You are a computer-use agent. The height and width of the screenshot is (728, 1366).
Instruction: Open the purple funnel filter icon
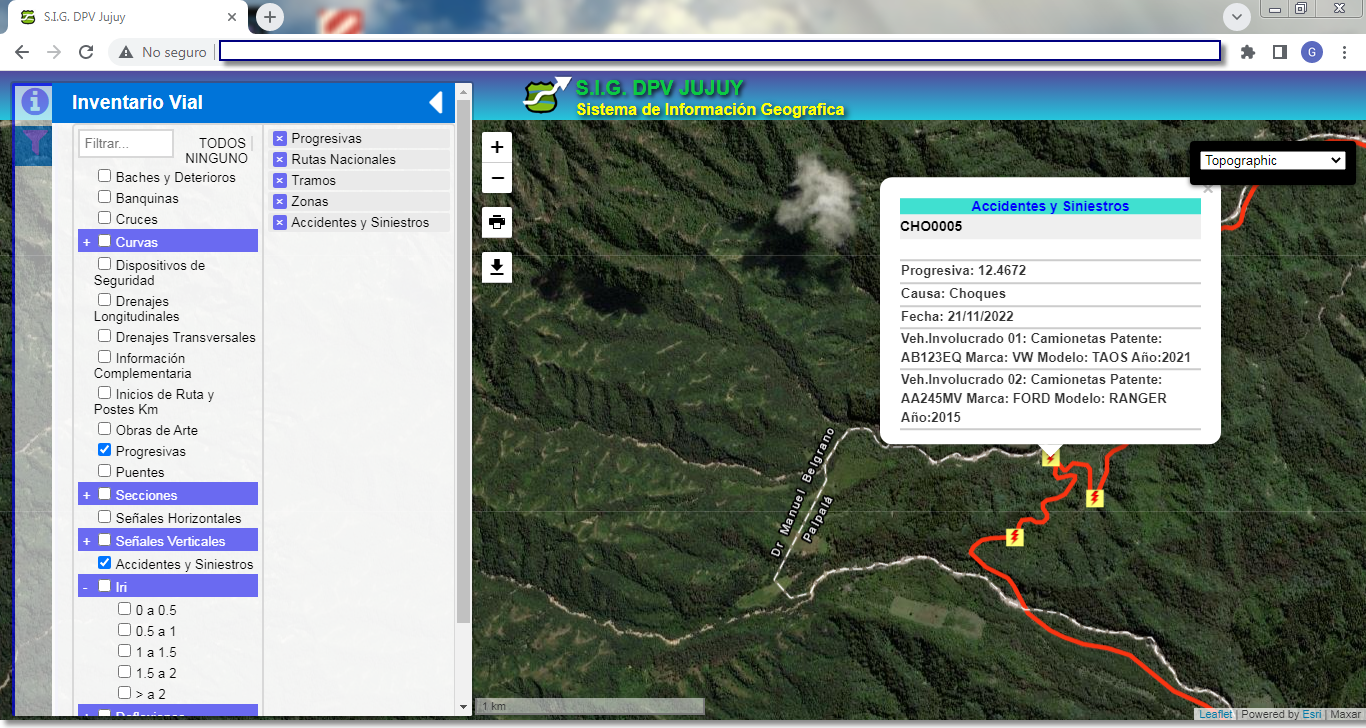[35, 141]
